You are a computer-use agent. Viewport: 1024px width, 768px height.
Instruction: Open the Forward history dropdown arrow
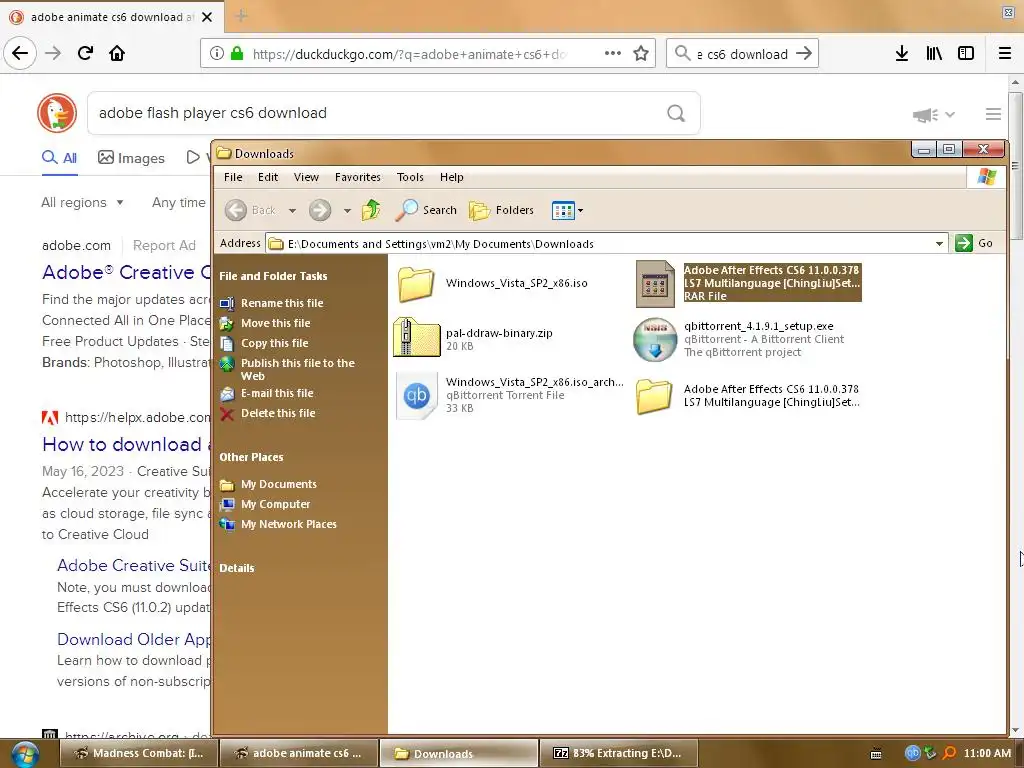tap(347, 210)
